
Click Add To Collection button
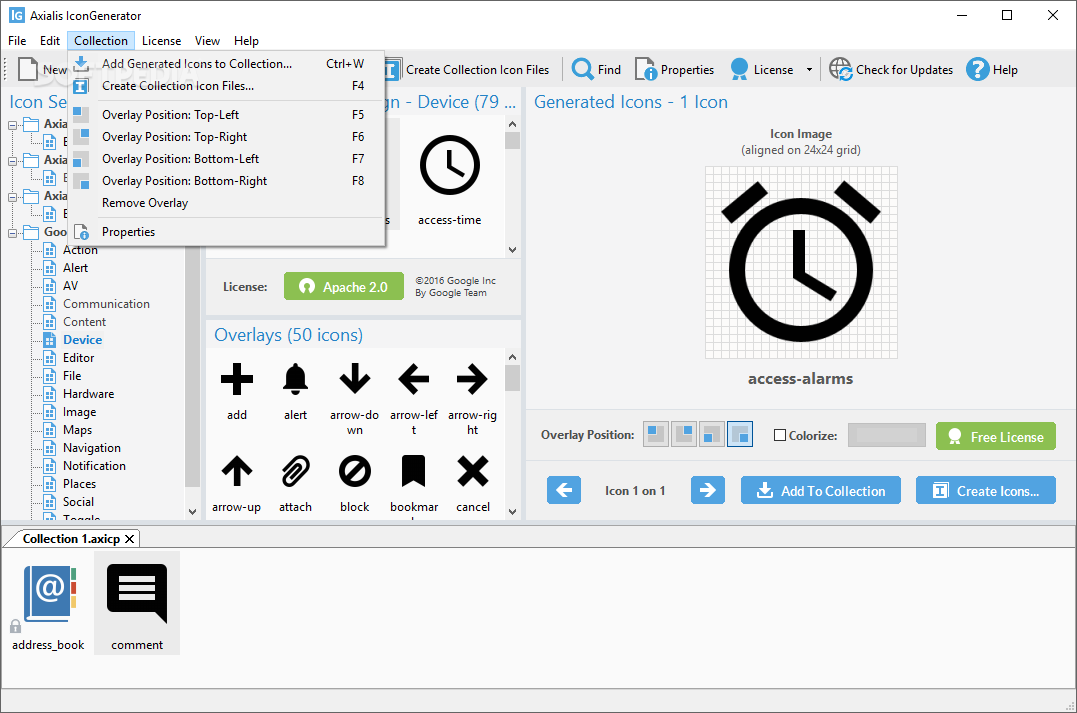[821, 490]
